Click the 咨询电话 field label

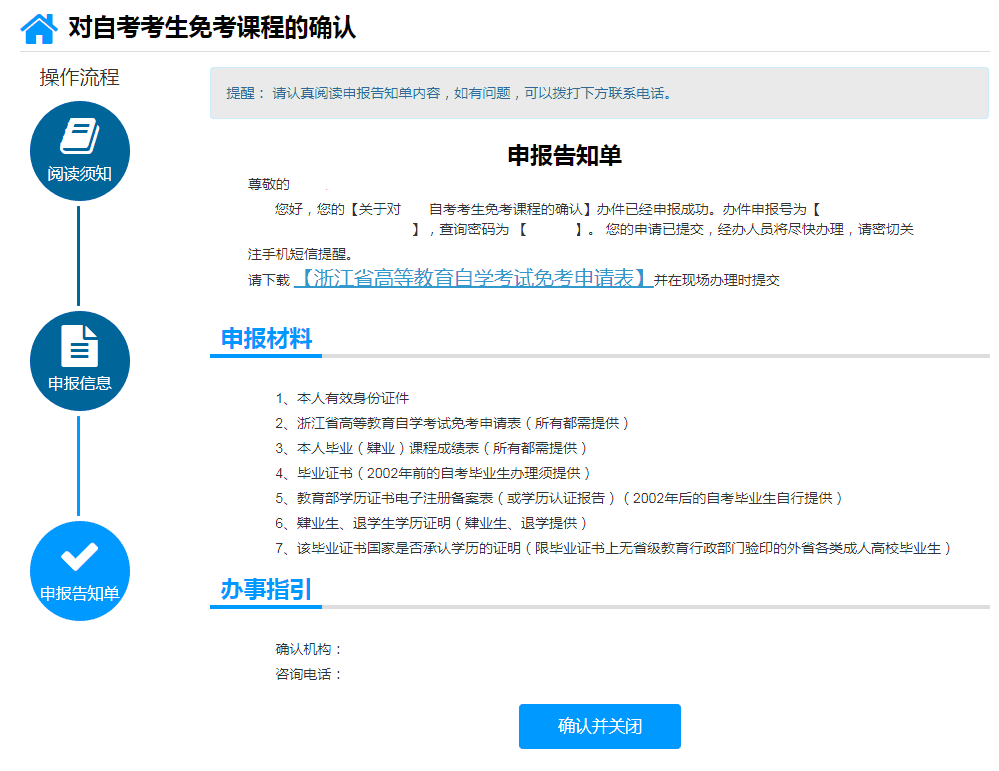pyautogui.click(x=309, y=674)
